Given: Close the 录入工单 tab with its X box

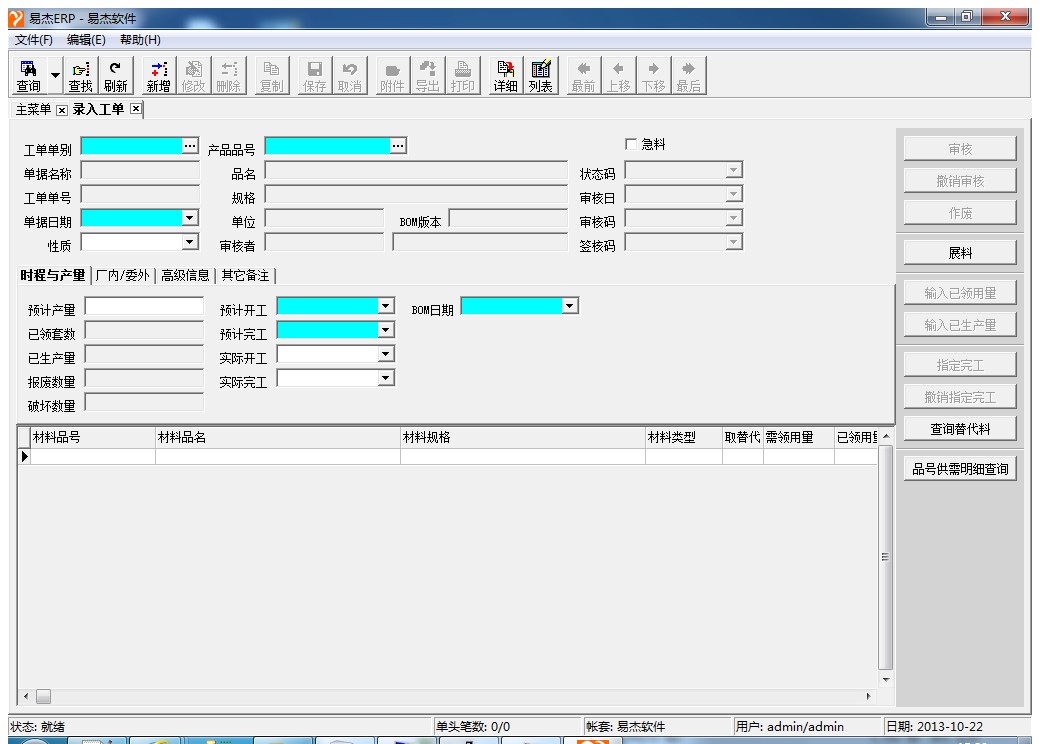Looking at the screenshot, I should 136,109.
